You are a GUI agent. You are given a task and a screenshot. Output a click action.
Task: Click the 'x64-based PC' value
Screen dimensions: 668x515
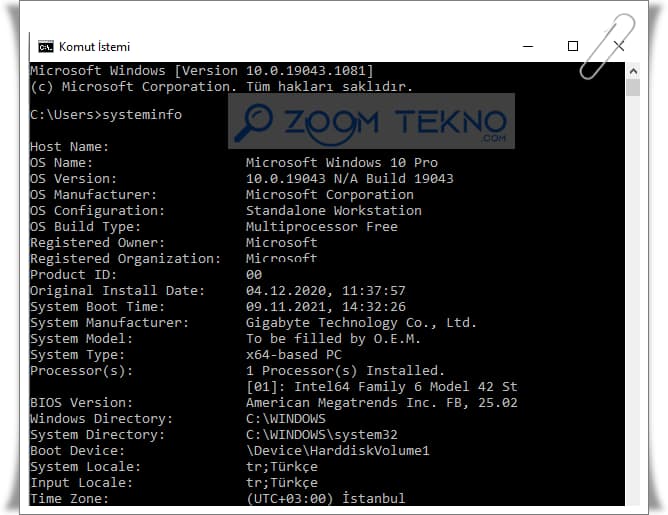point(294,355)
